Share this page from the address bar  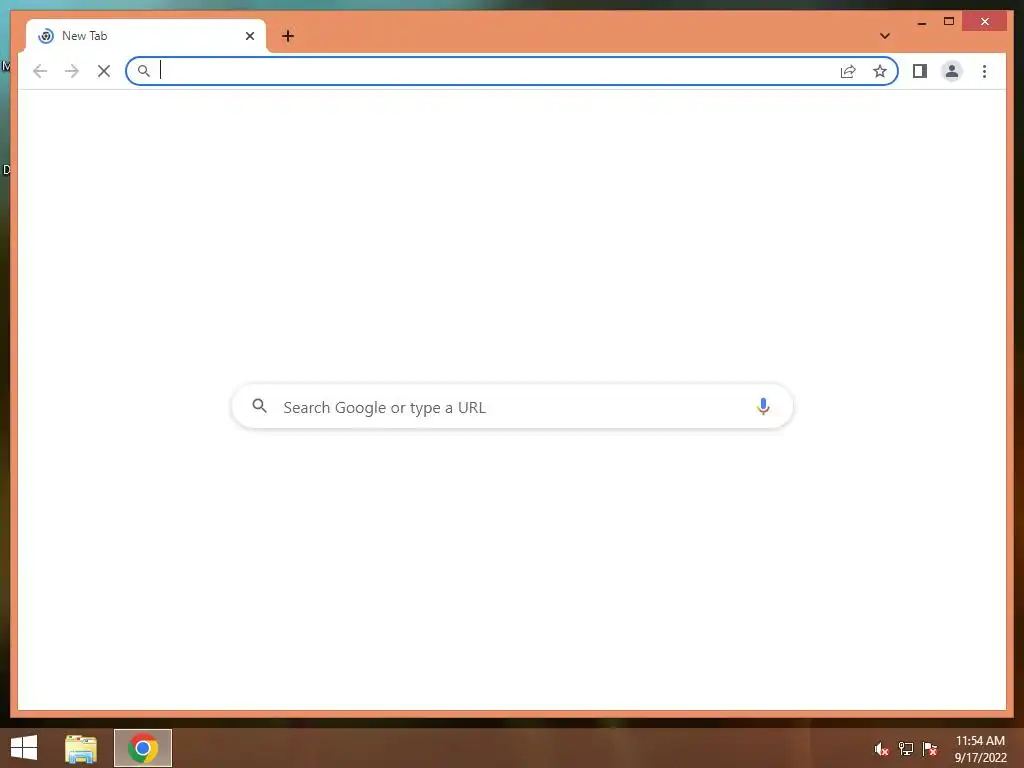point(848,71)
